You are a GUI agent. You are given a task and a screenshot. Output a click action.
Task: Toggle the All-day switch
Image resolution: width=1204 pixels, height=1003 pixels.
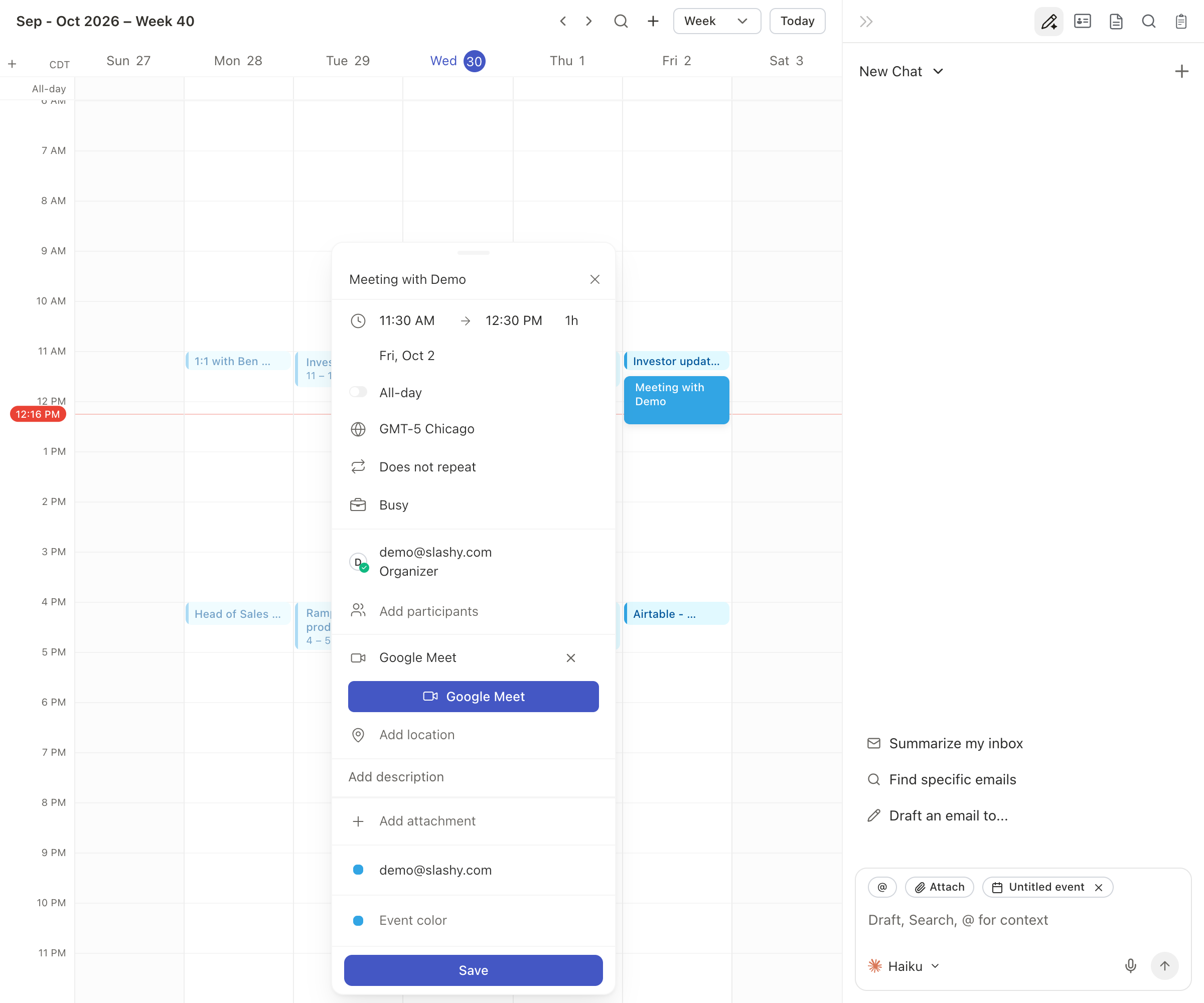coord(358,392)
